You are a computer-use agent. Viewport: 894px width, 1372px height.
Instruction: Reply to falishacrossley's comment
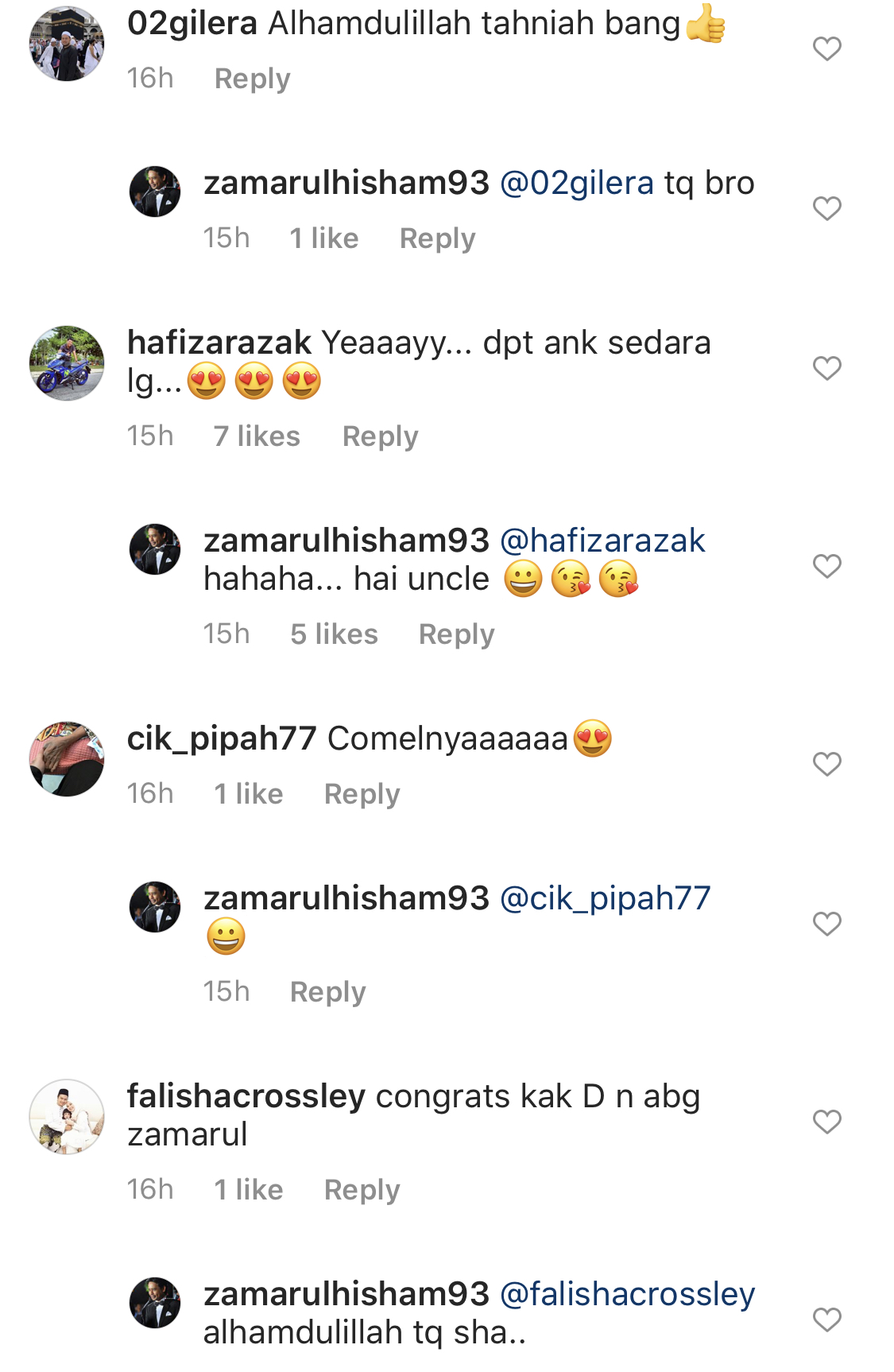click(362, 1190)
